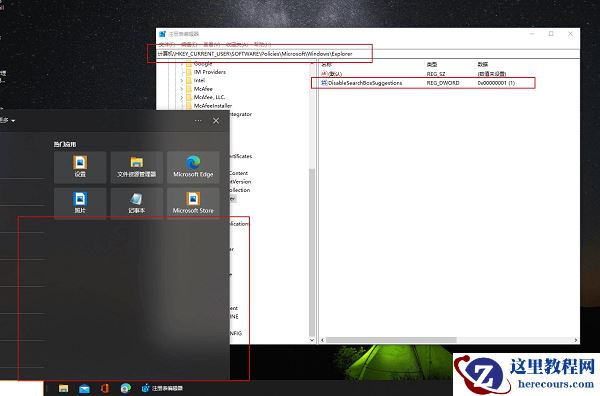The width and height of the screenshot is (600, 396).
Task: Switch to 注册表编辑器 taskbar button
Action: click(162, 388)
